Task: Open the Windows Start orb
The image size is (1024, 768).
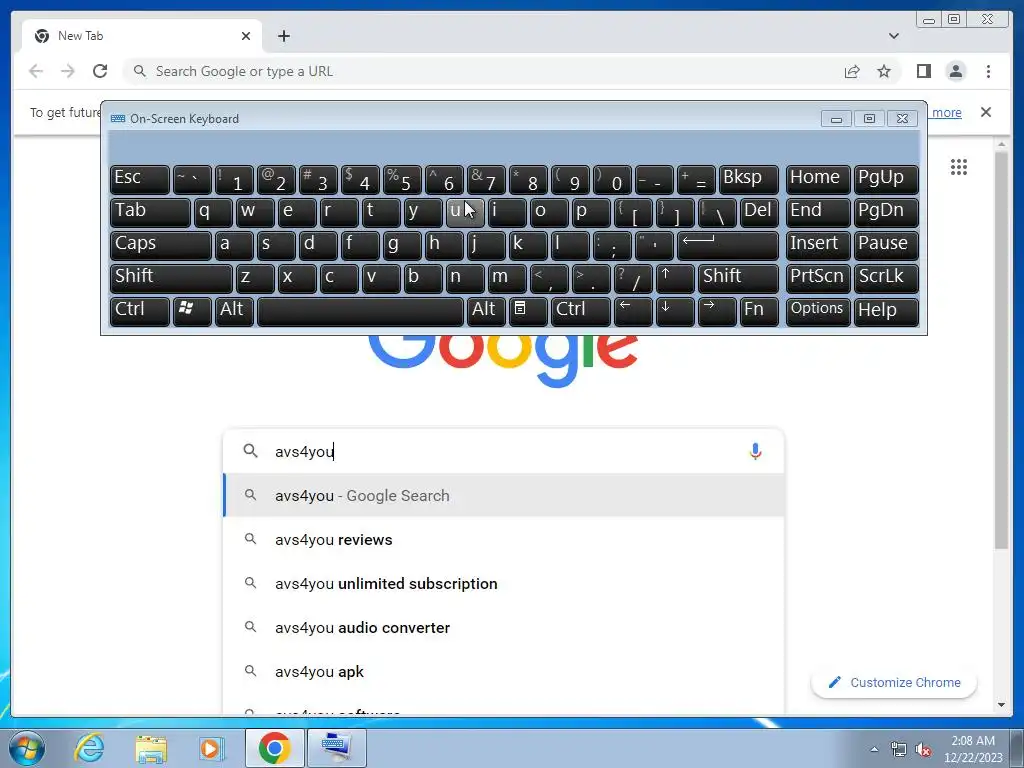Action: (x=27, y=748)
